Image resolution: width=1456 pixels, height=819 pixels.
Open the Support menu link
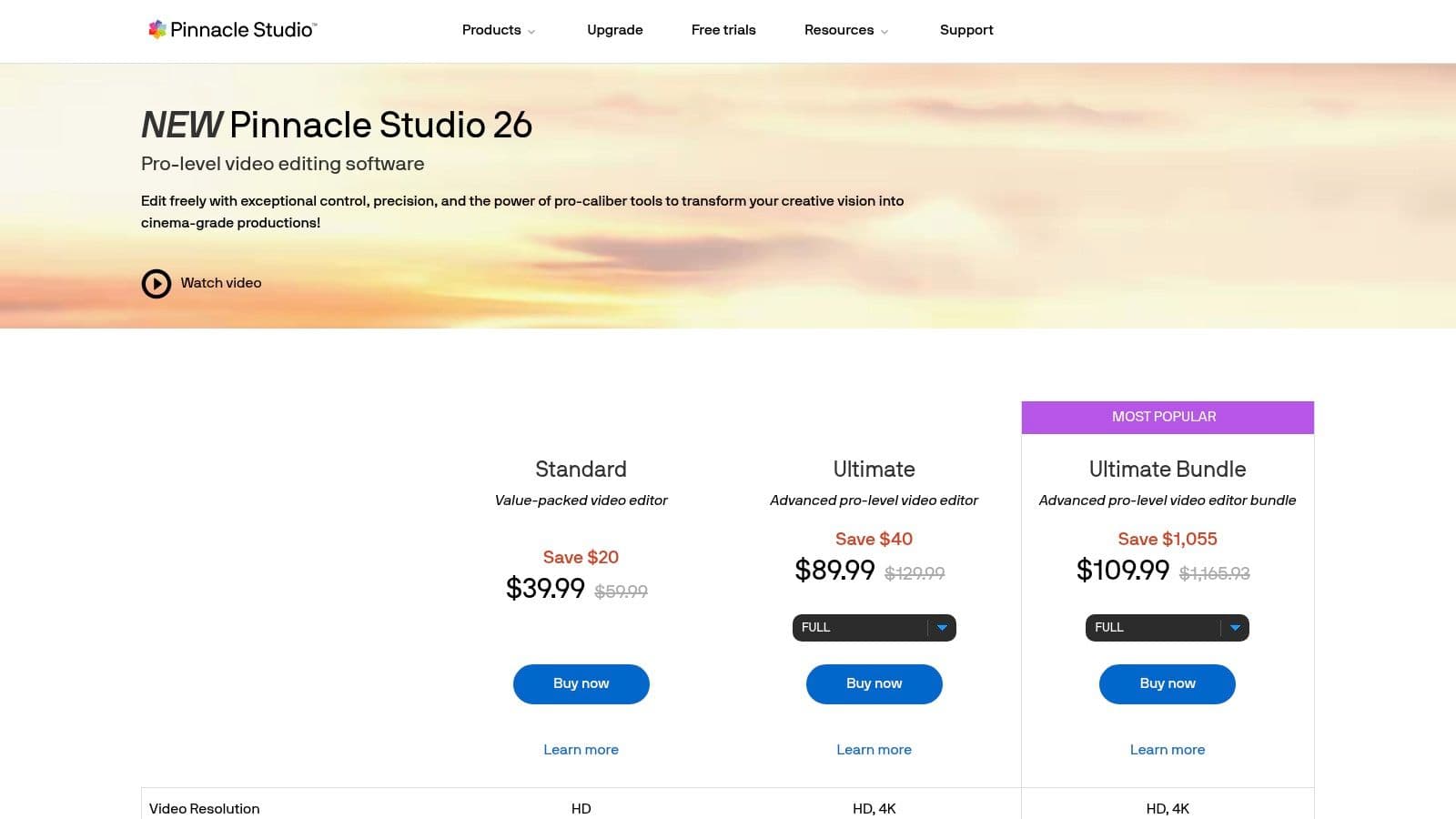[966, 30]
